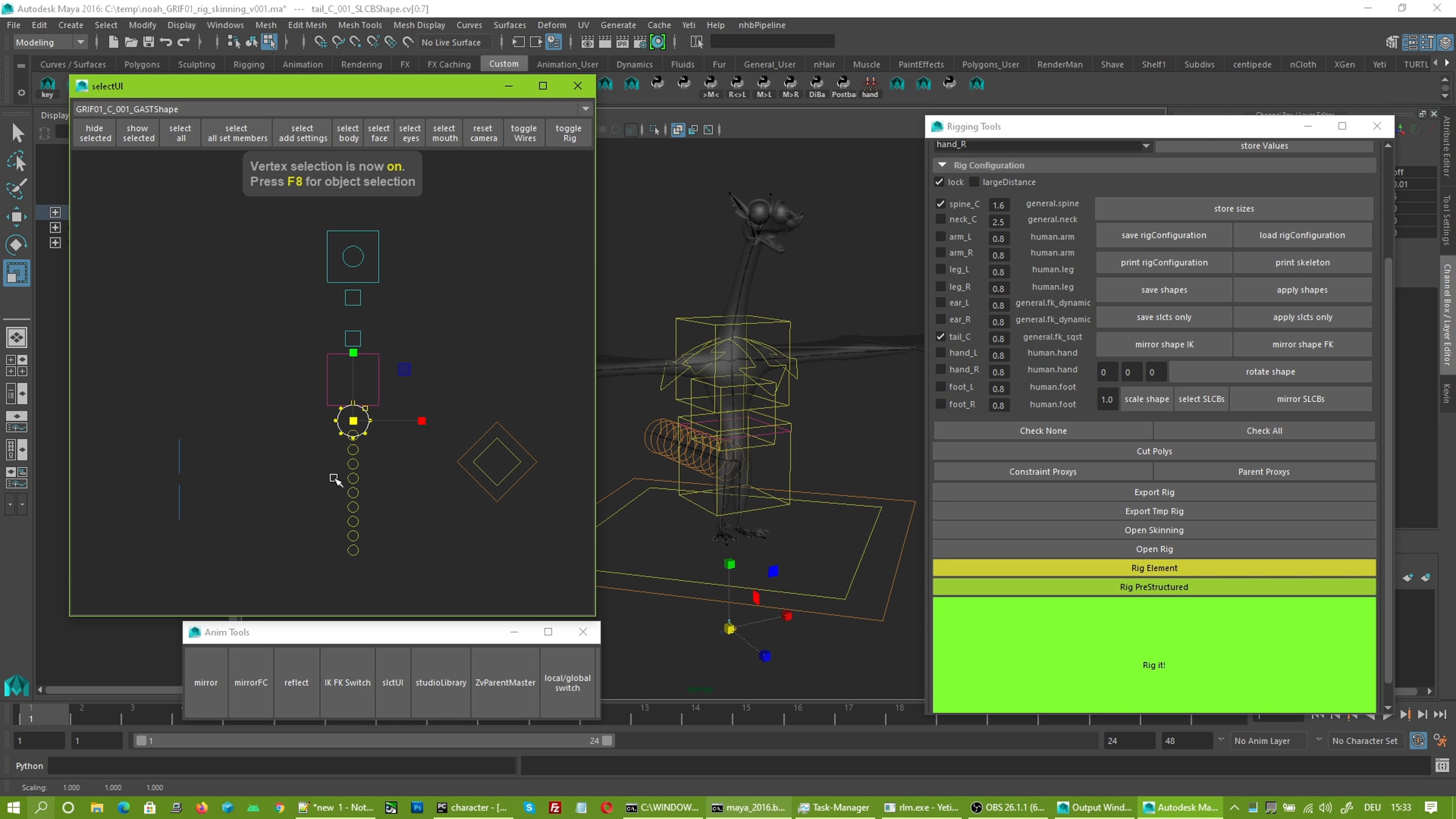1456x819 pixels.
Task: Click the hand shelf icon
Action: pyautogui.click(x=870, y=87)
